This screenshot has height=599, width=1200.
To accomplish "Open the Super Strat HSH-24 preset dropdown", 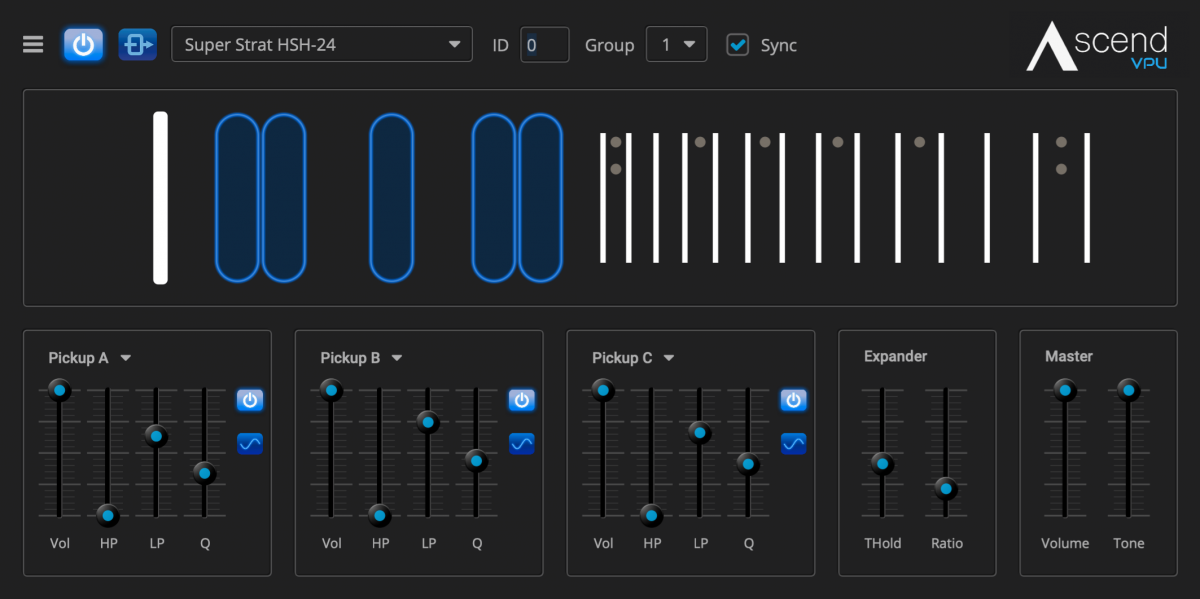I will (x=322, y=45).
